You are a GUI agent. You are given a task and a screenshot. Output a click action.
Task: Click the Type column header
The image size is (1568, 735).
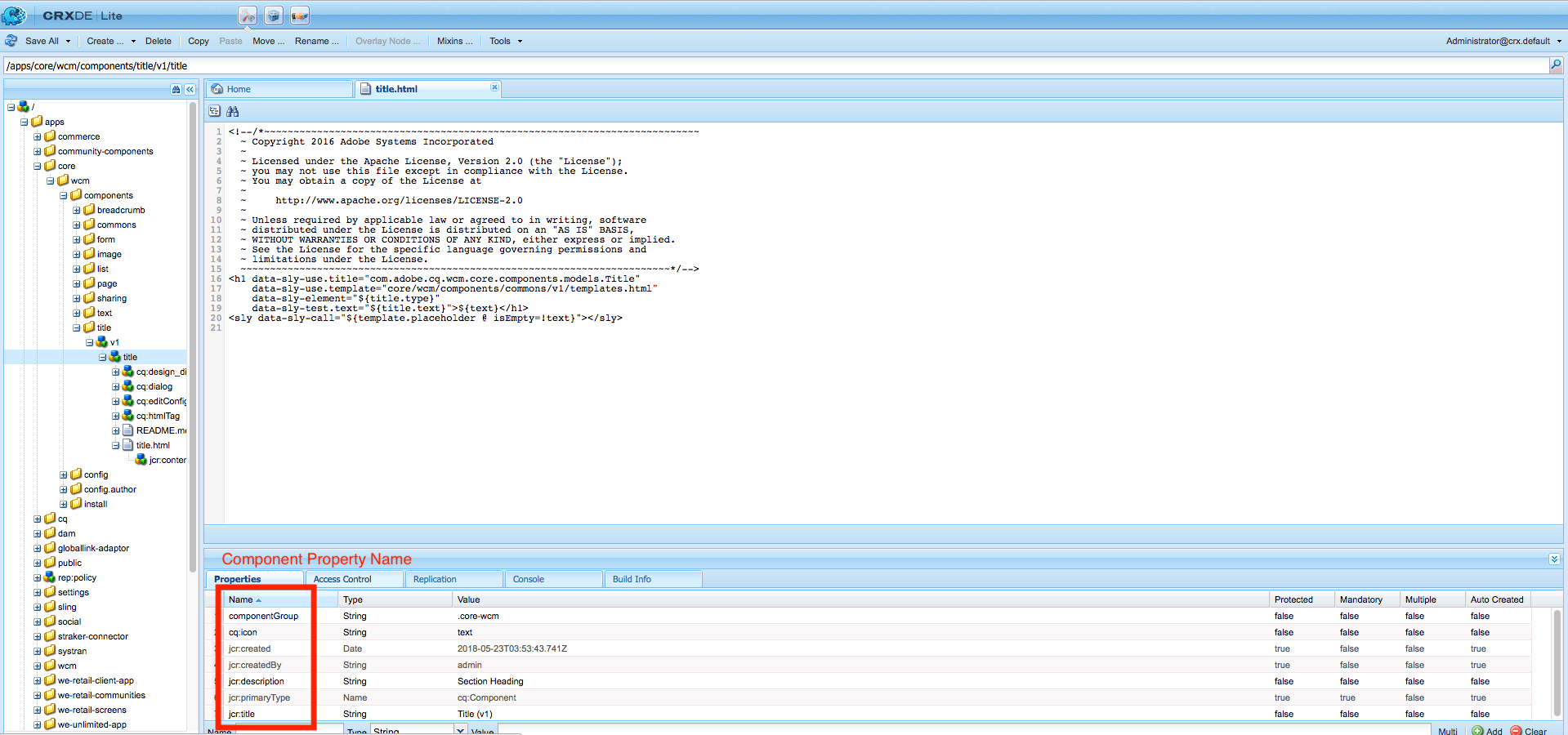(395, 599)
